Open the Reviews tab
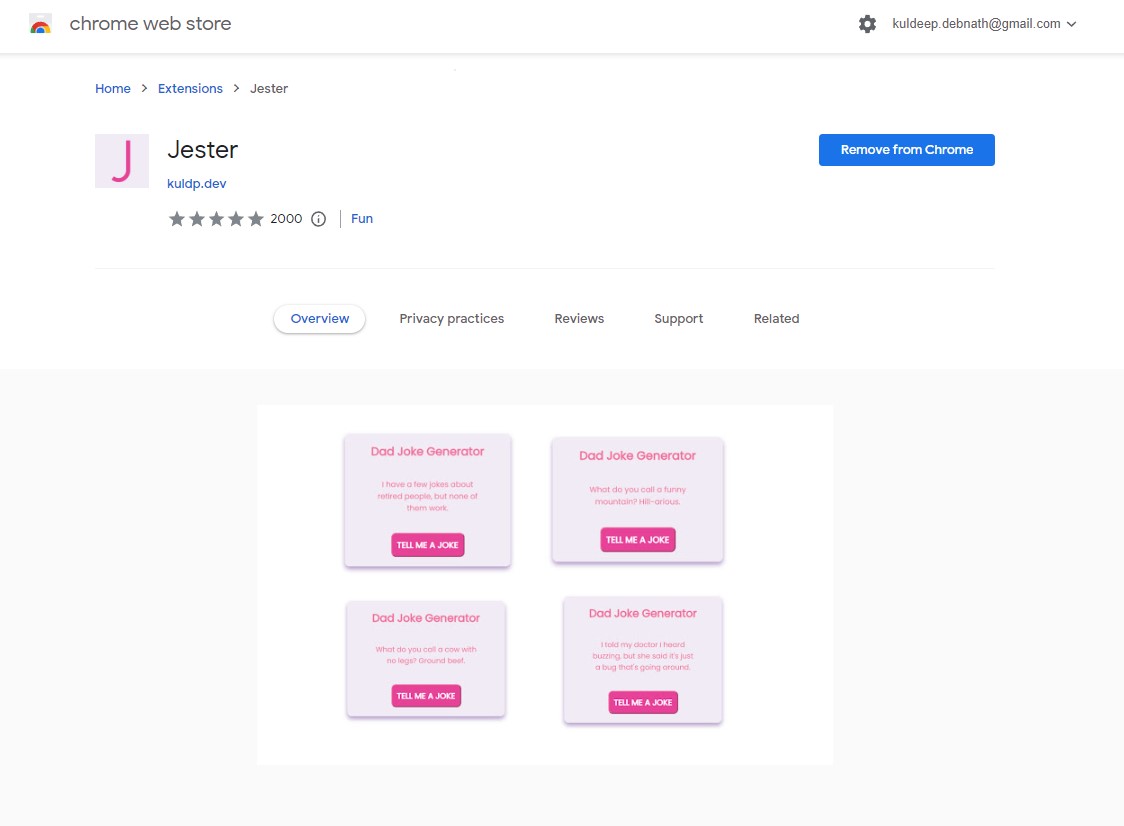The height and width of the screenshot is (826, 1124). coord(579,318)
